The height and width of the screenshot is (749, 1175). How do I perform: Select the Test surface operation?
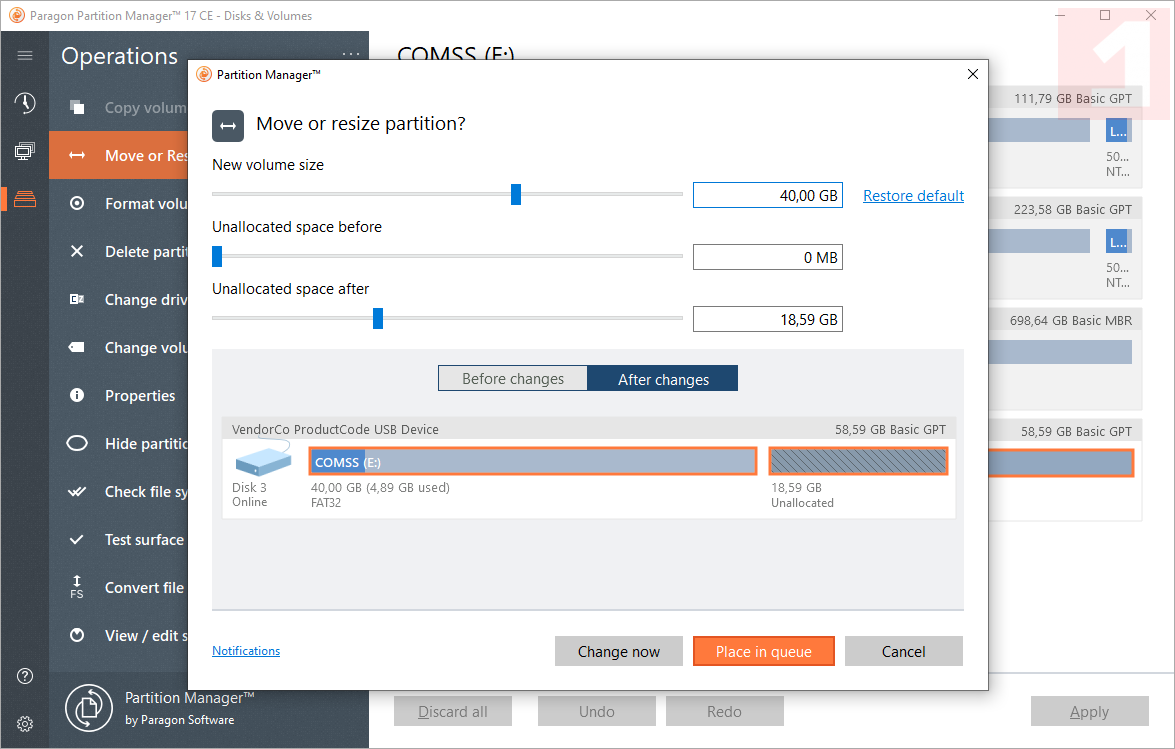coord(119,539)
